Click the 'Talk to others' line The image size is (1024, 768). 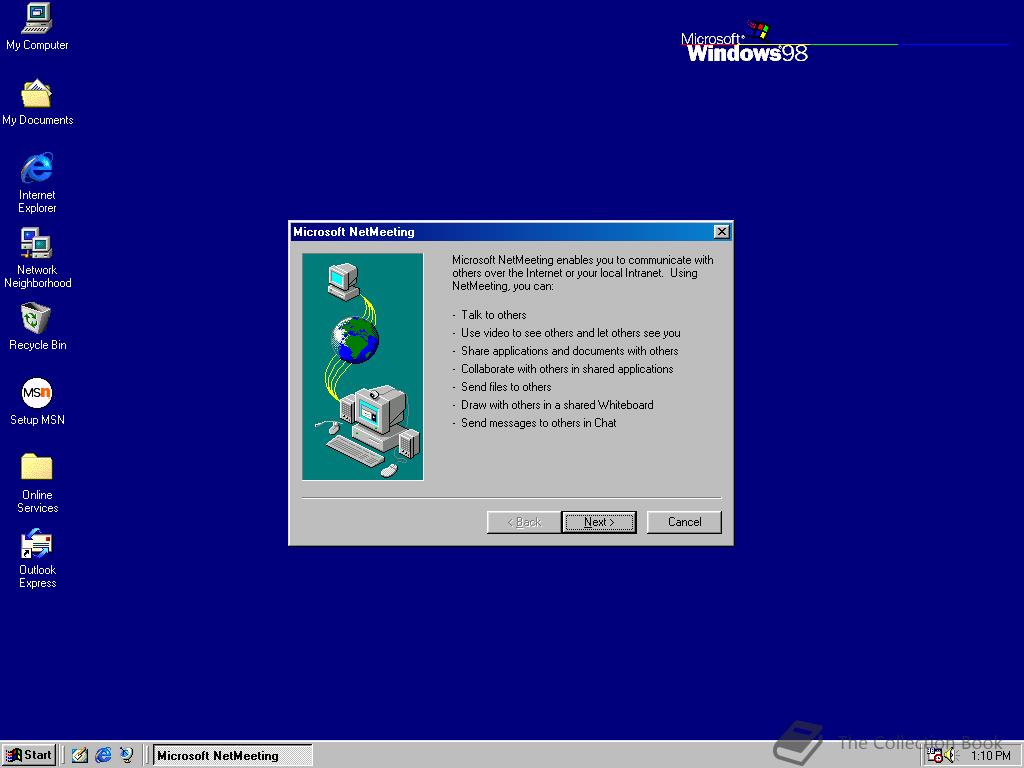(x=494, y=315)
